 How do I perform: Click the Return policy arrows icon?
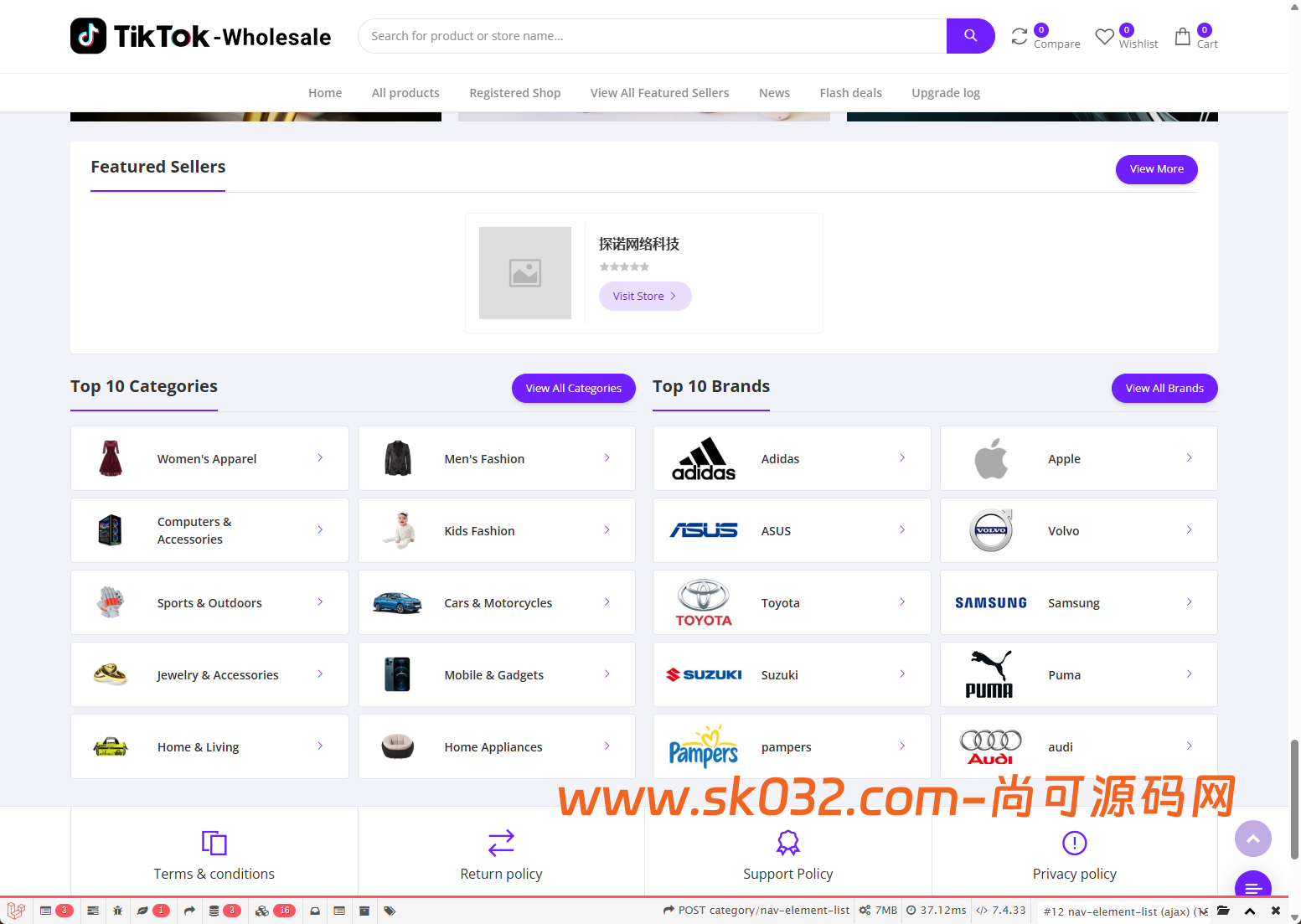tap(501, 843)
